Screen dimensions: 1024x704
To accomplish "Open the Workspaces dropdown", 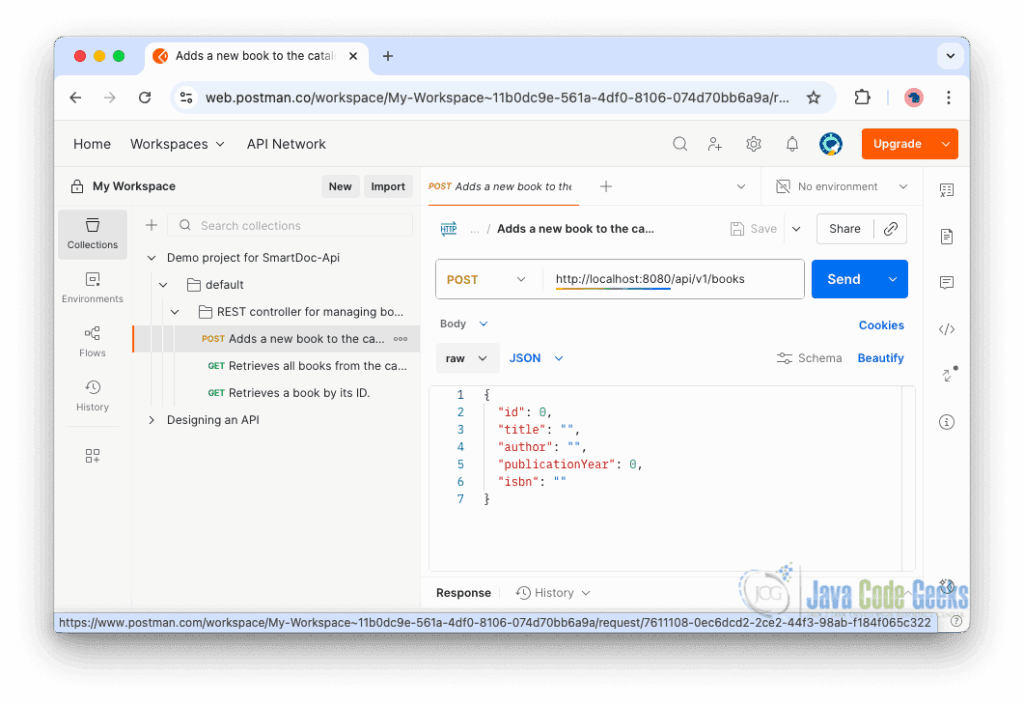I will pyautogui.click(x=177, y=144).
